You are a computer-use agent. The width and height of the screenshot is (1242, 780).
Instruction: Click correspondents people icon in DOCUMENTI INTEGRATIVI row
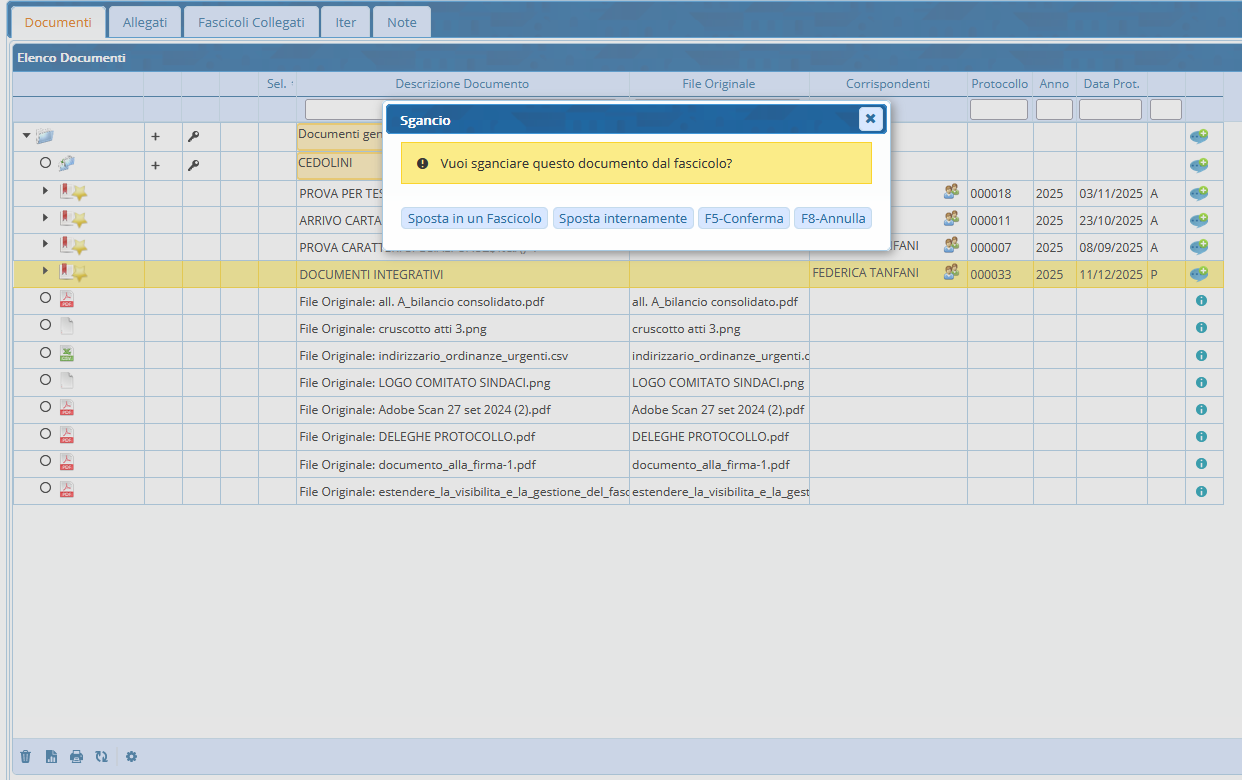pos(951,272)
